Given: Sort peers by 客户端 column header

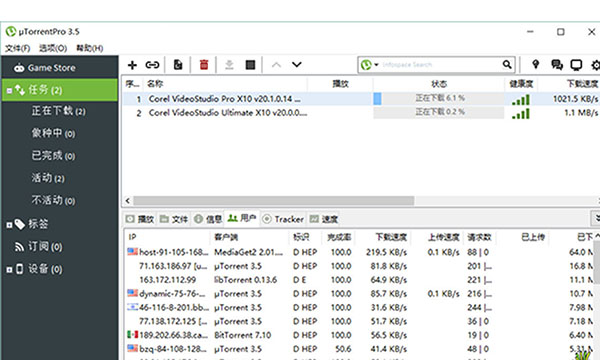Looking at the screenshot, I should click(249, 237).
